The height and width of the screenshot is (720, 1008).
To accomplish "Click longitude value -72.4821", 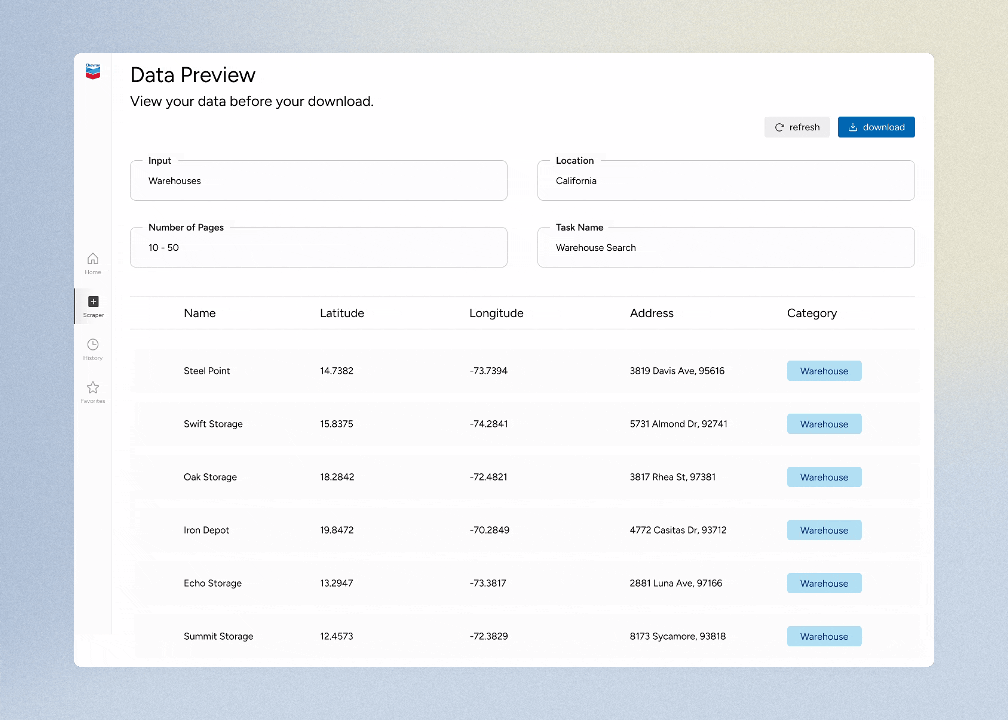I will click(x=489, y=477).
